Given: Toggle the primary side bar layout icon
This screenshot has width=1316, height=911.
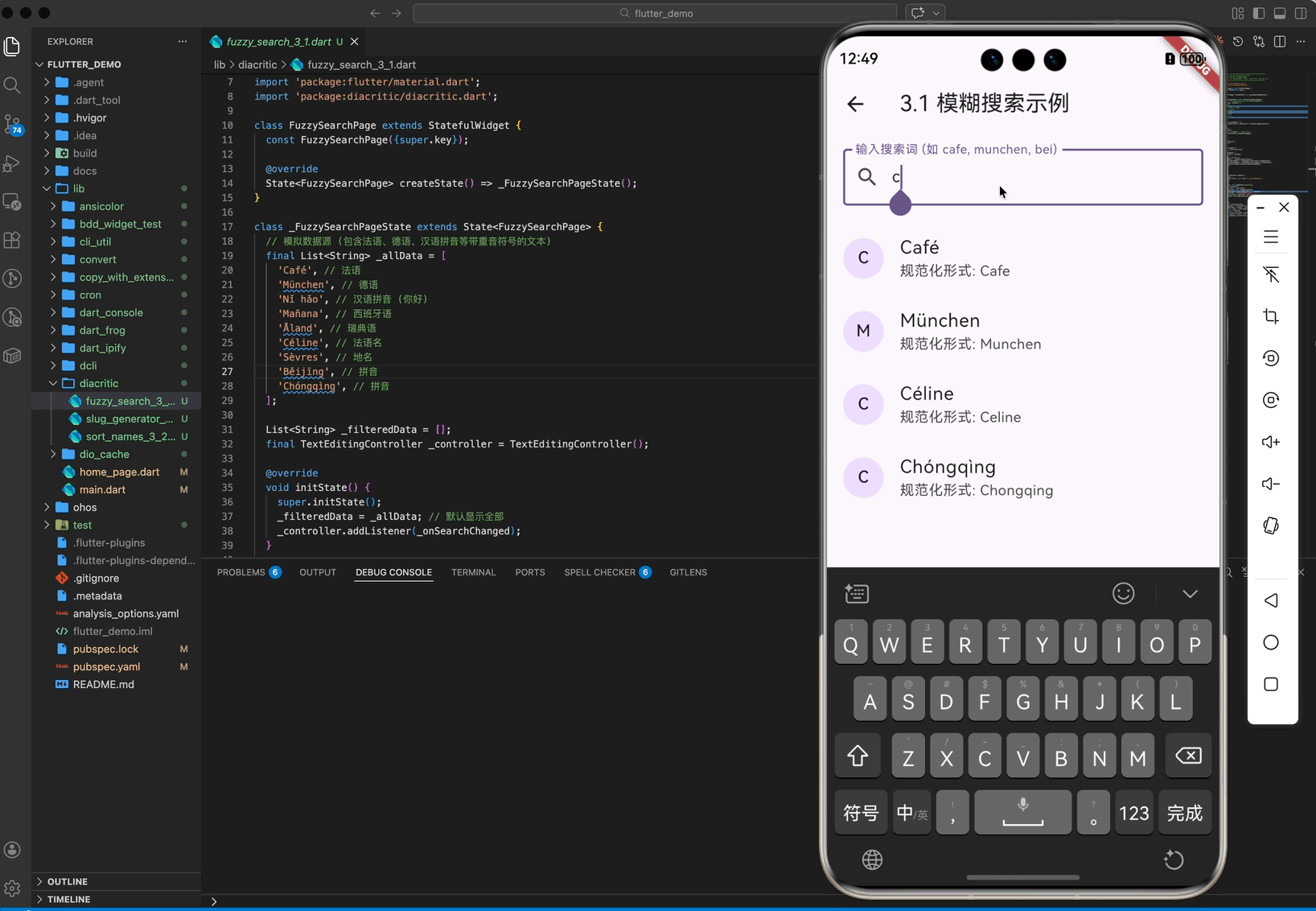Looking at the screenshot, I should click(x=1259, y=13).
